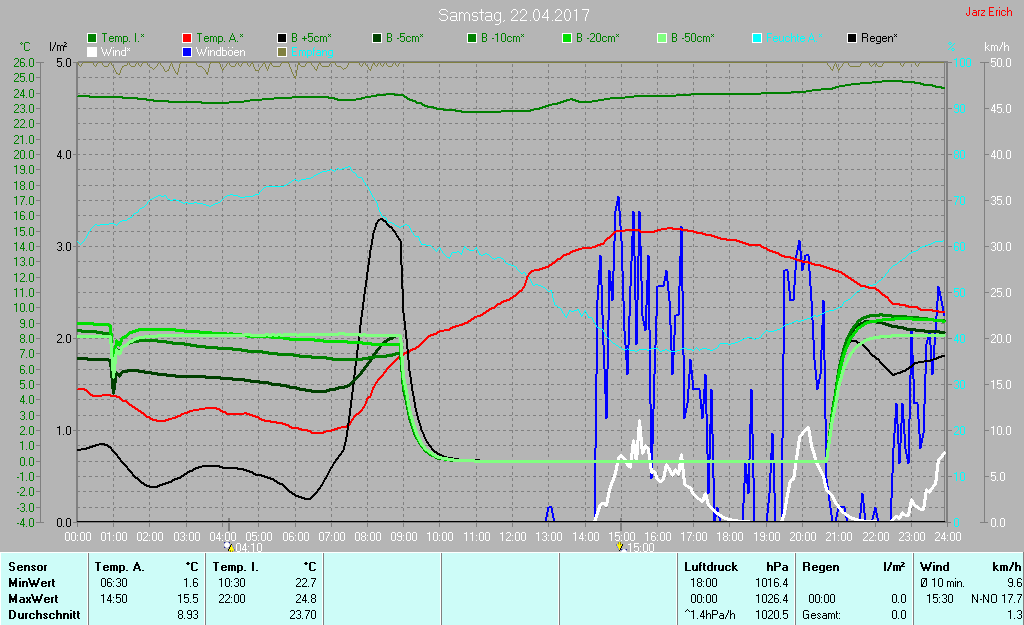Click the olive Empfang legend swatch
This screenshot has height=625, width=1024.
coord(281,52)
